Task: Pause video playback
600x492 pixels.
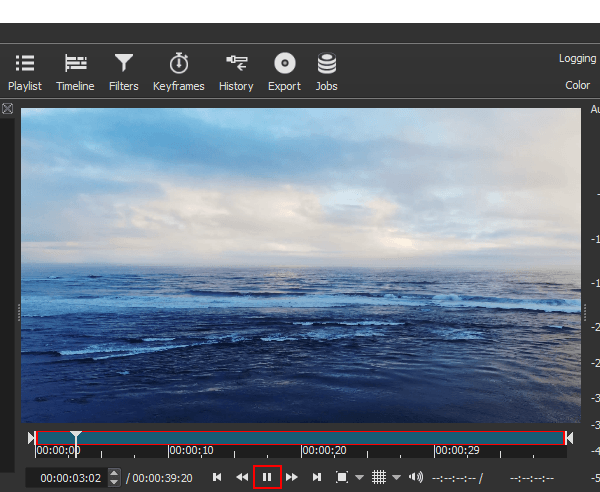Action: [x=267, y=477]
